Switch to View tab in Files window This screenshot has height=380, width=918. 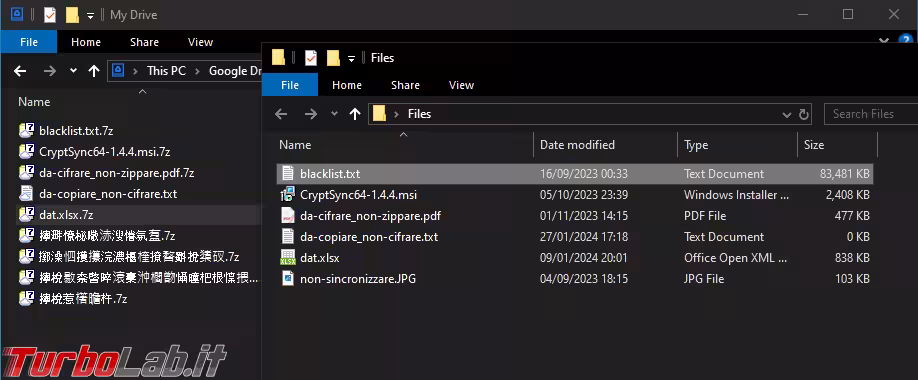[x=461, y=85]
